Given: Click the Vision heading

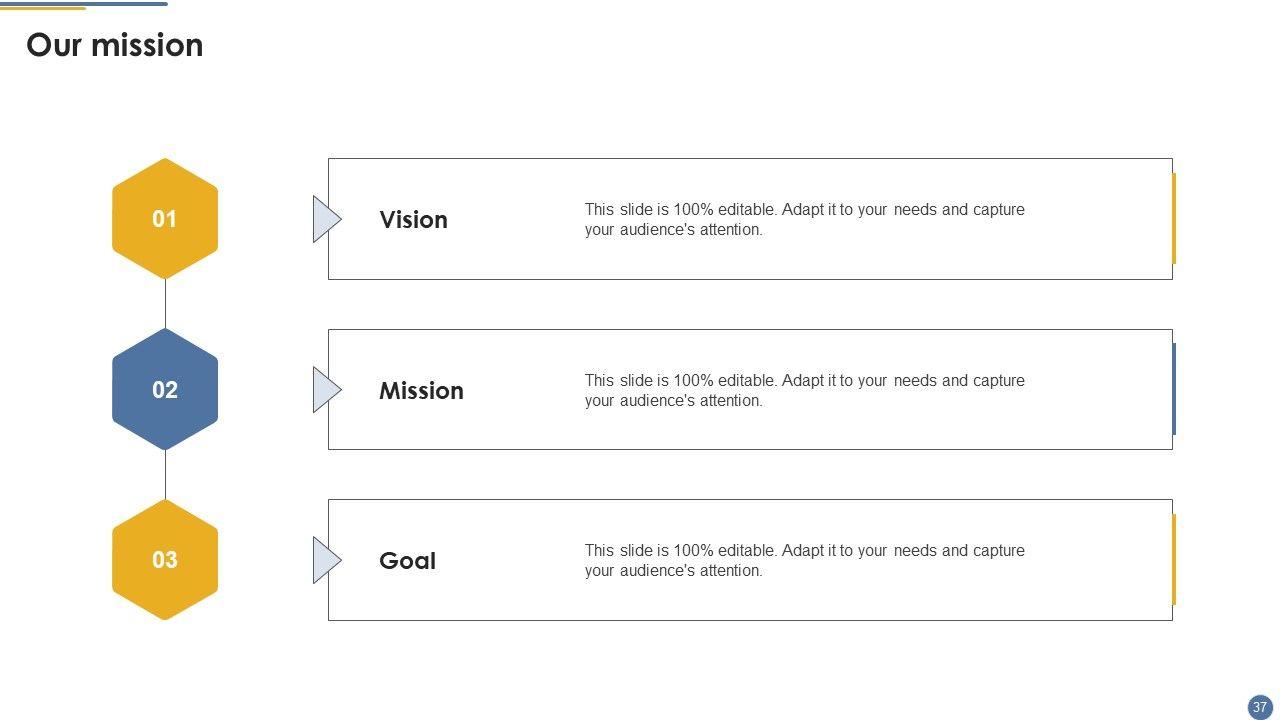Looking at the screenshot, I should click(413, 220).
